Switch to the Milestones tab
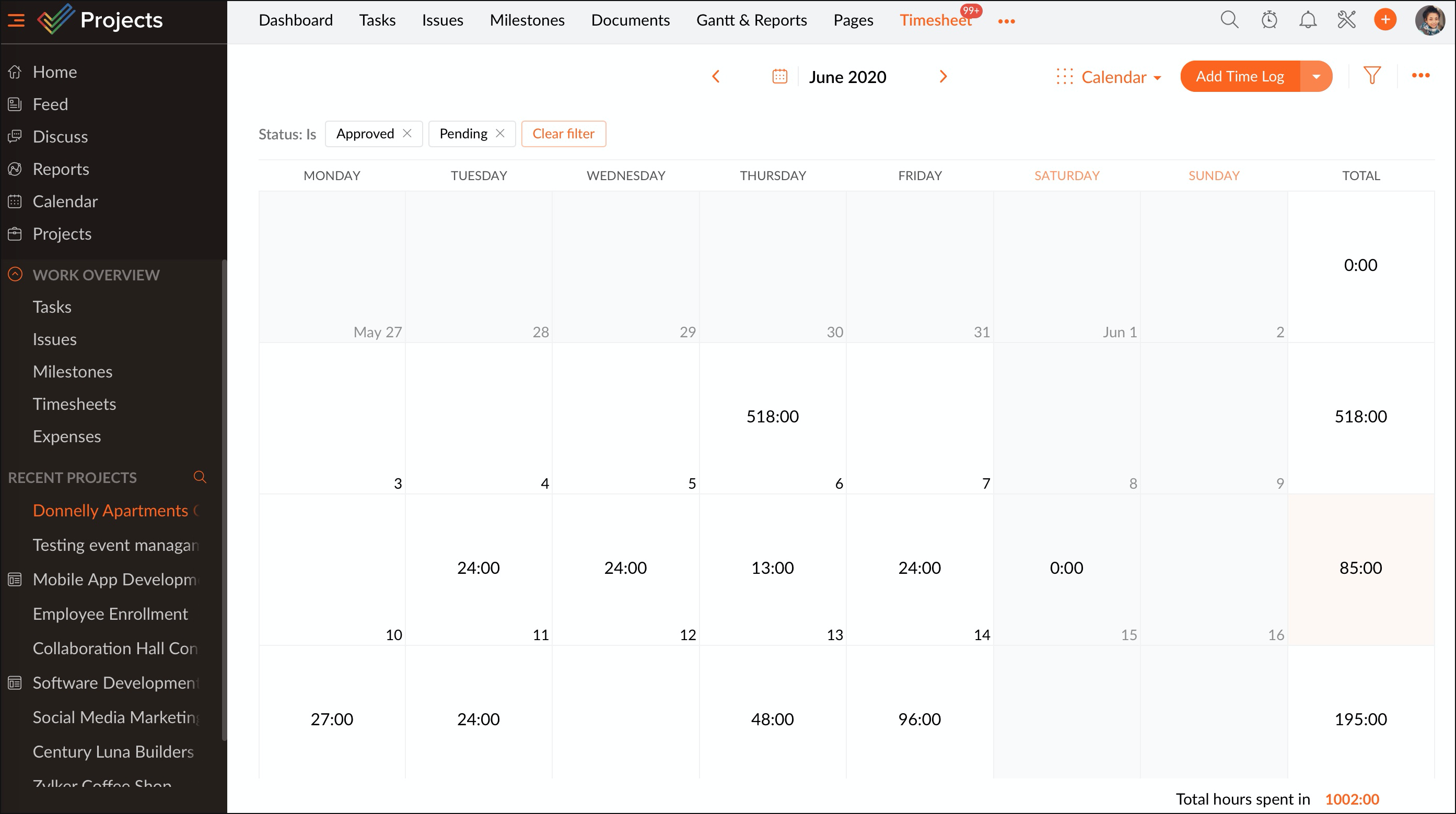Image resolution: width=1456 pixels, height=814 pixels. (527, 20)
